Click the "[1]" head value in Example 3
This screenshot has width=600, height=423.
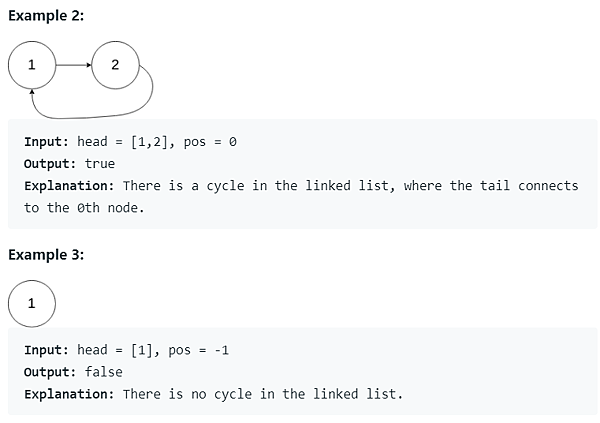click(x=143, y=350)
